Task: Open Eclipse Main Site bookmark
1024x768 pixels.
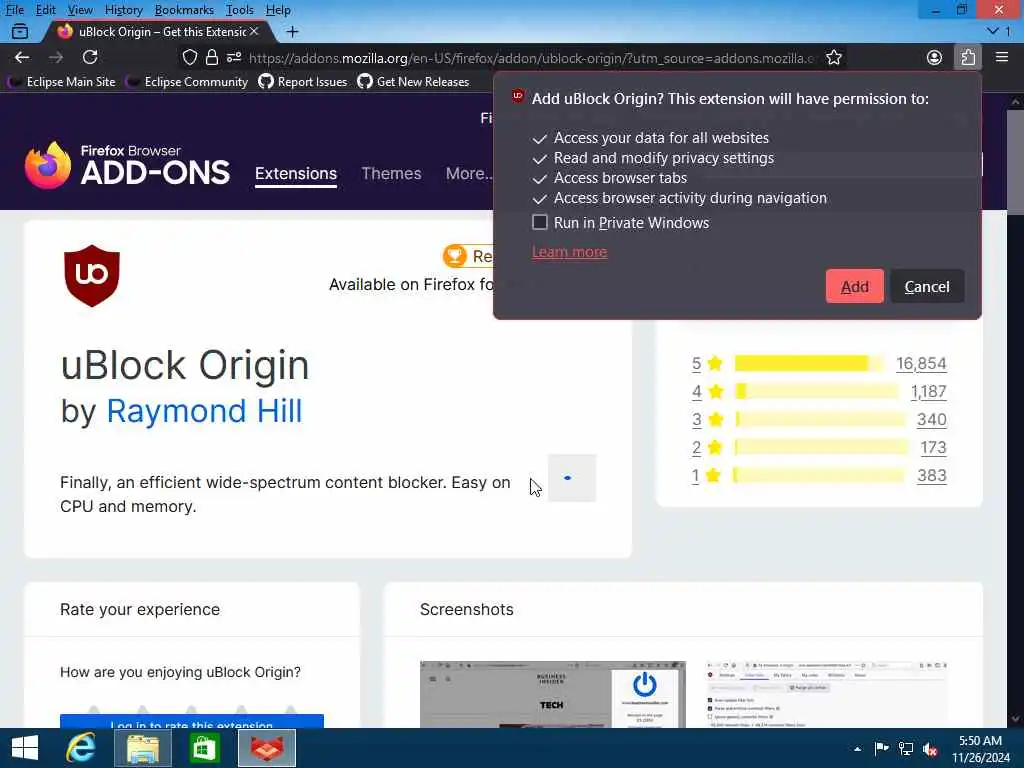Action: point(62,82)
